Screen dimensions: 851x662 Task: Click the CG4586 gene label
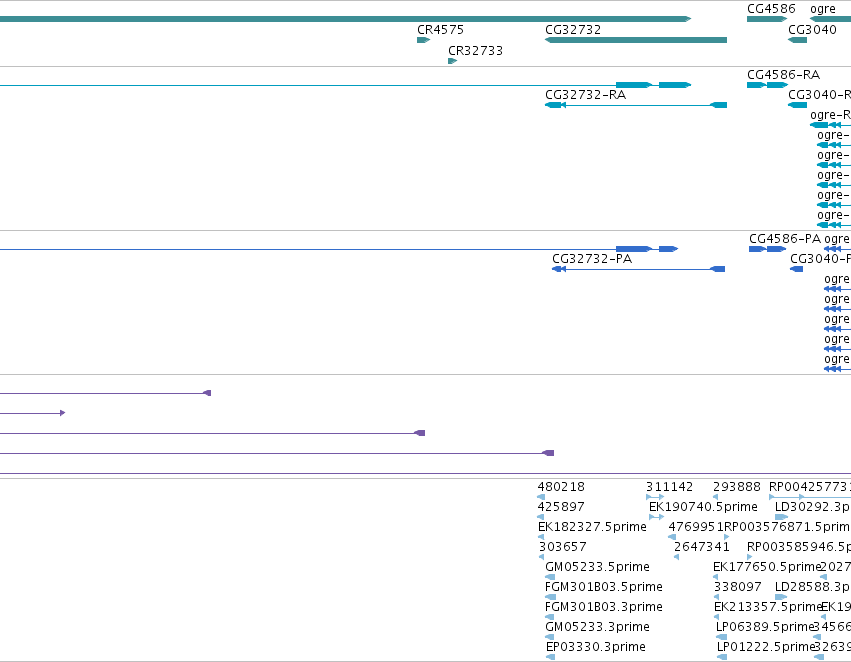tap(771, 9)
